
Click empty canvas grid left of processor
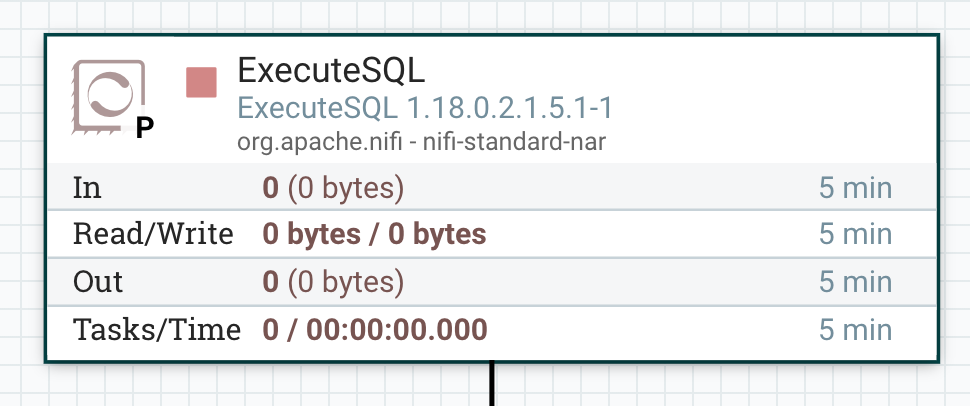click(x=20, y=200)
